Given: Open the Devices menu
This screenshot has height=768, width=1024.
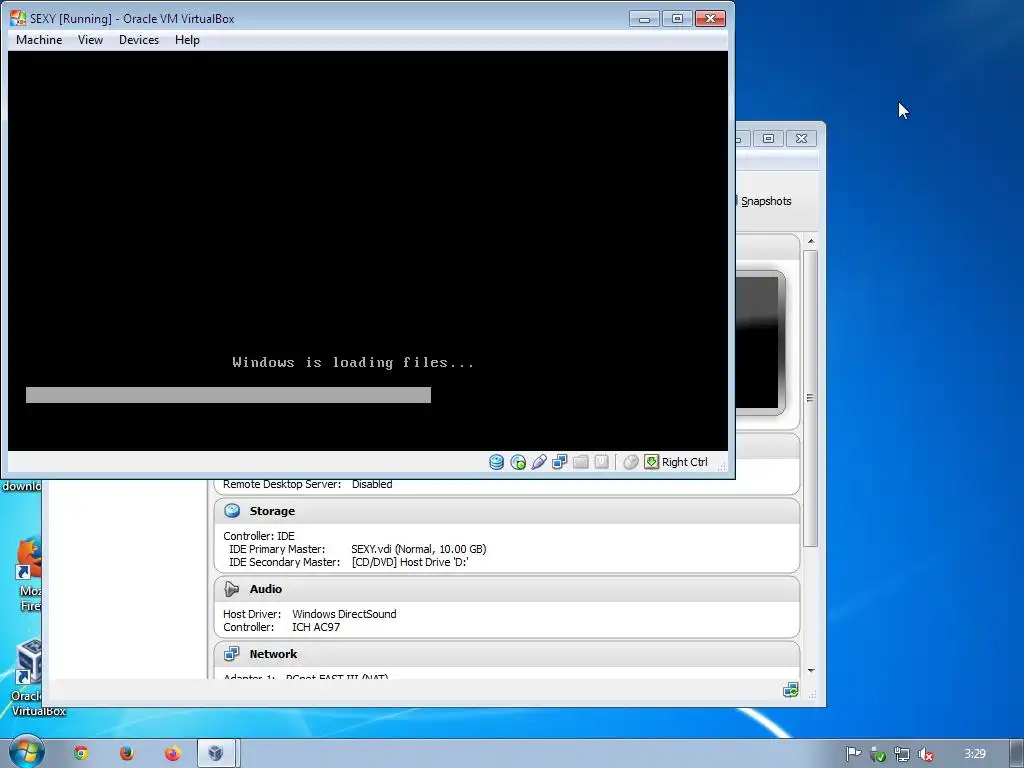Looking at the screenshot, I should click(138, 40).
